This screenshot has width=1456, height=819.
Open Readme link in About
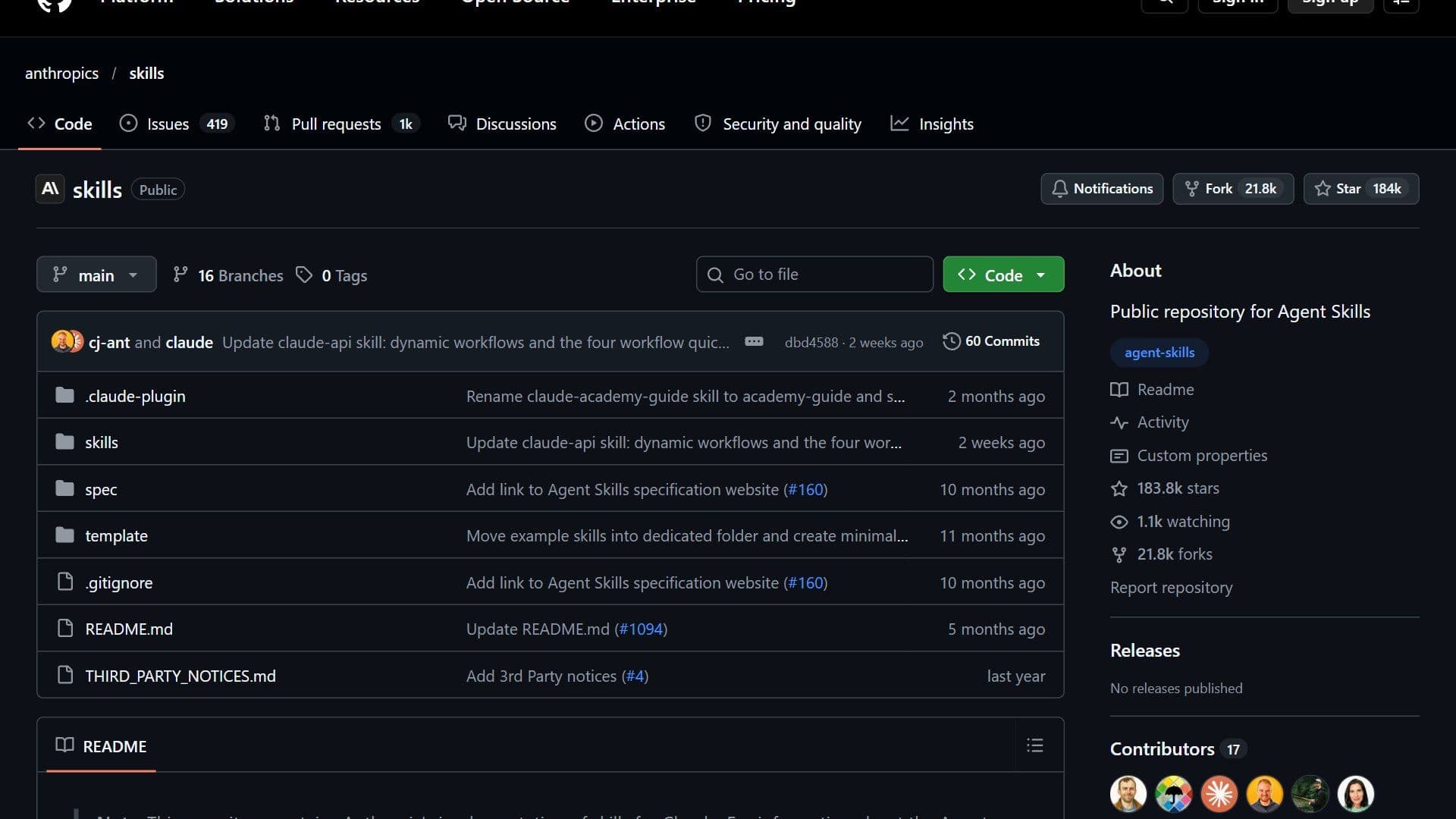pyautogui.click(x=1152, y=390)
